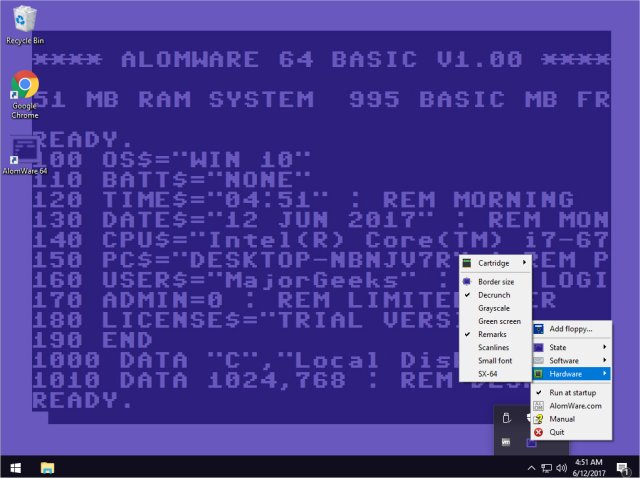Viewport: 640px width, 478px height.
Task: Open File Explorer from the taskbar
Action: point(47,468)
